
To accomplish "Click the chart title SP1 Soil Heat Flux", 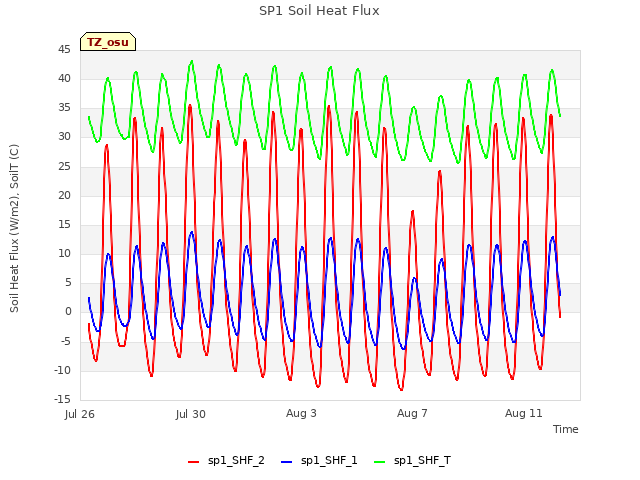I will pyautogui.click(x=319, y=11).
